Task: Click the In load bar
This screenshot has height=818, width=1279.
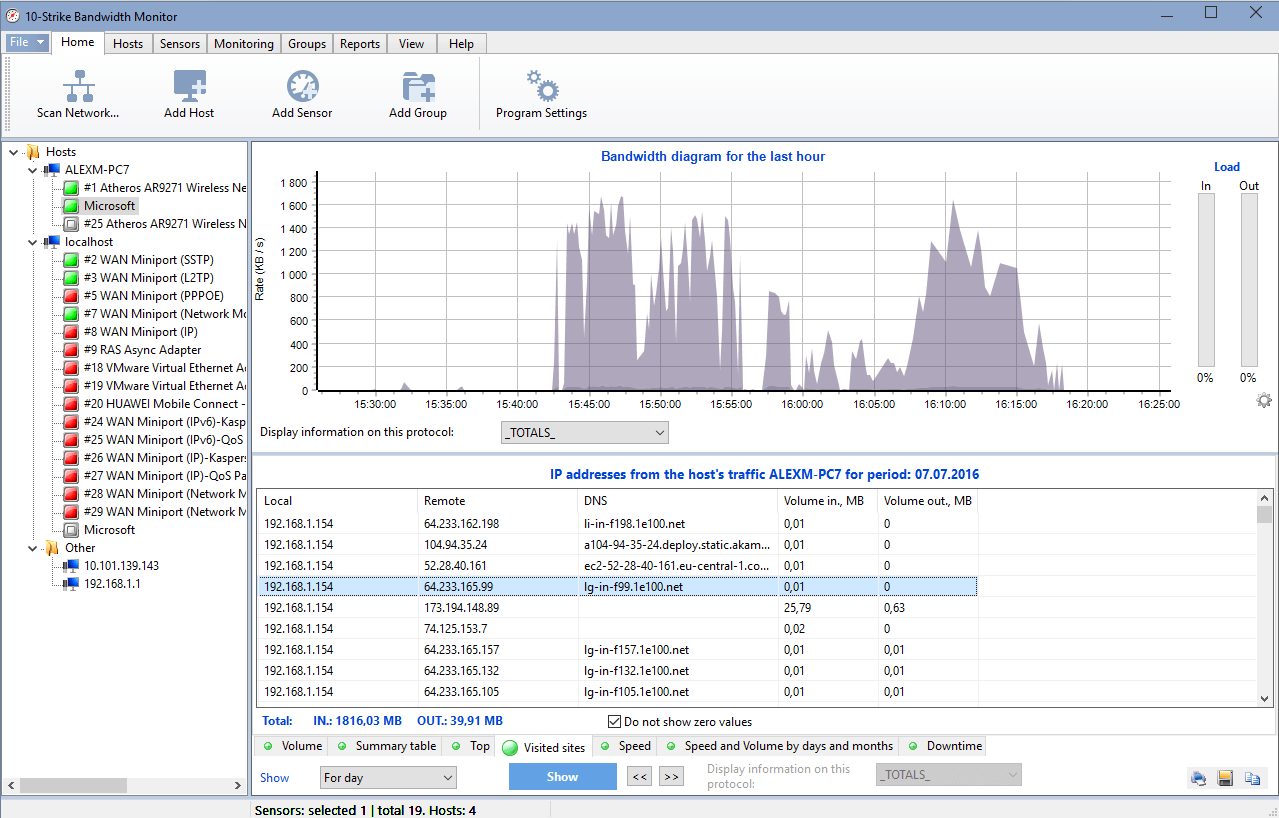Action: (x=1206, y=280)
